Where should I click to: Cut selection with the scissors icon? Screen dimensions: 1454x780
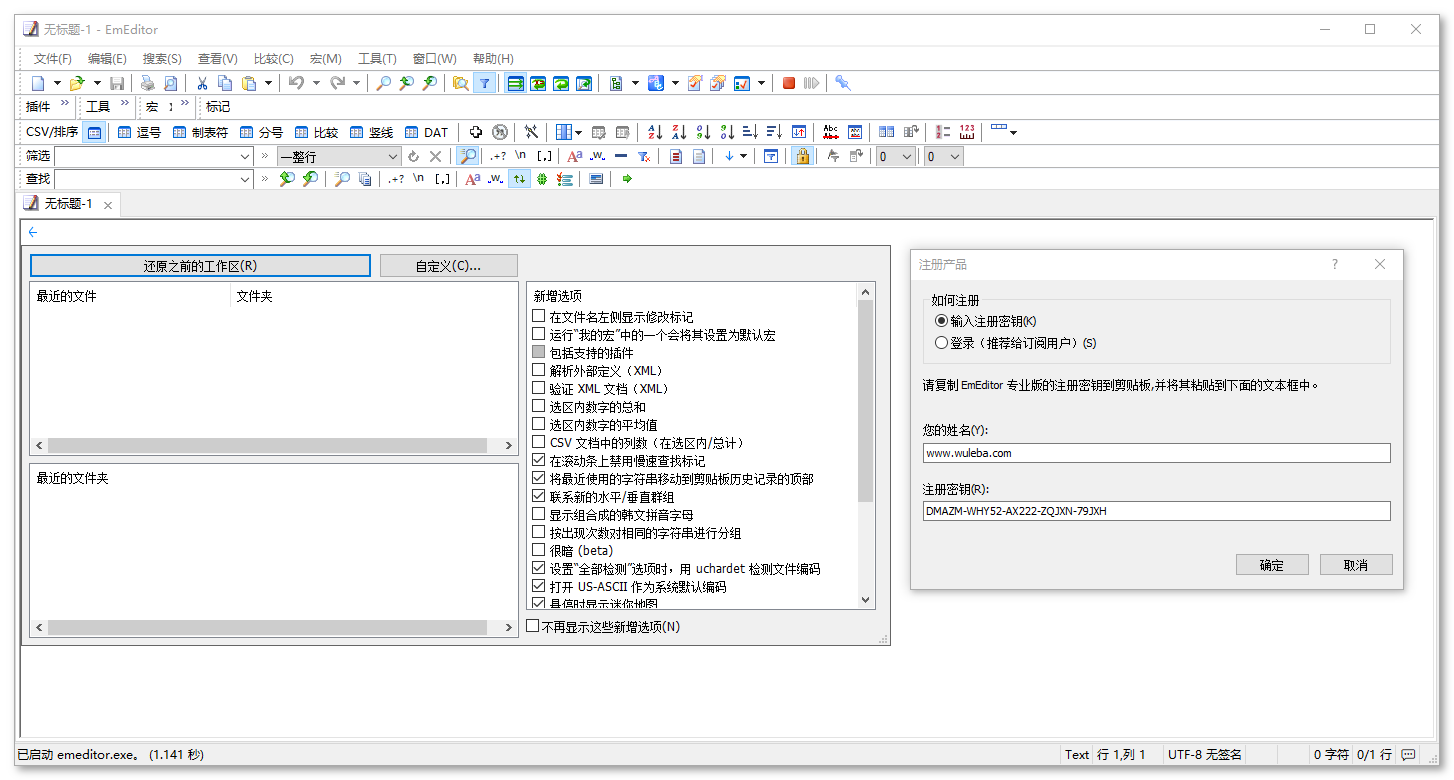point(202,83)
